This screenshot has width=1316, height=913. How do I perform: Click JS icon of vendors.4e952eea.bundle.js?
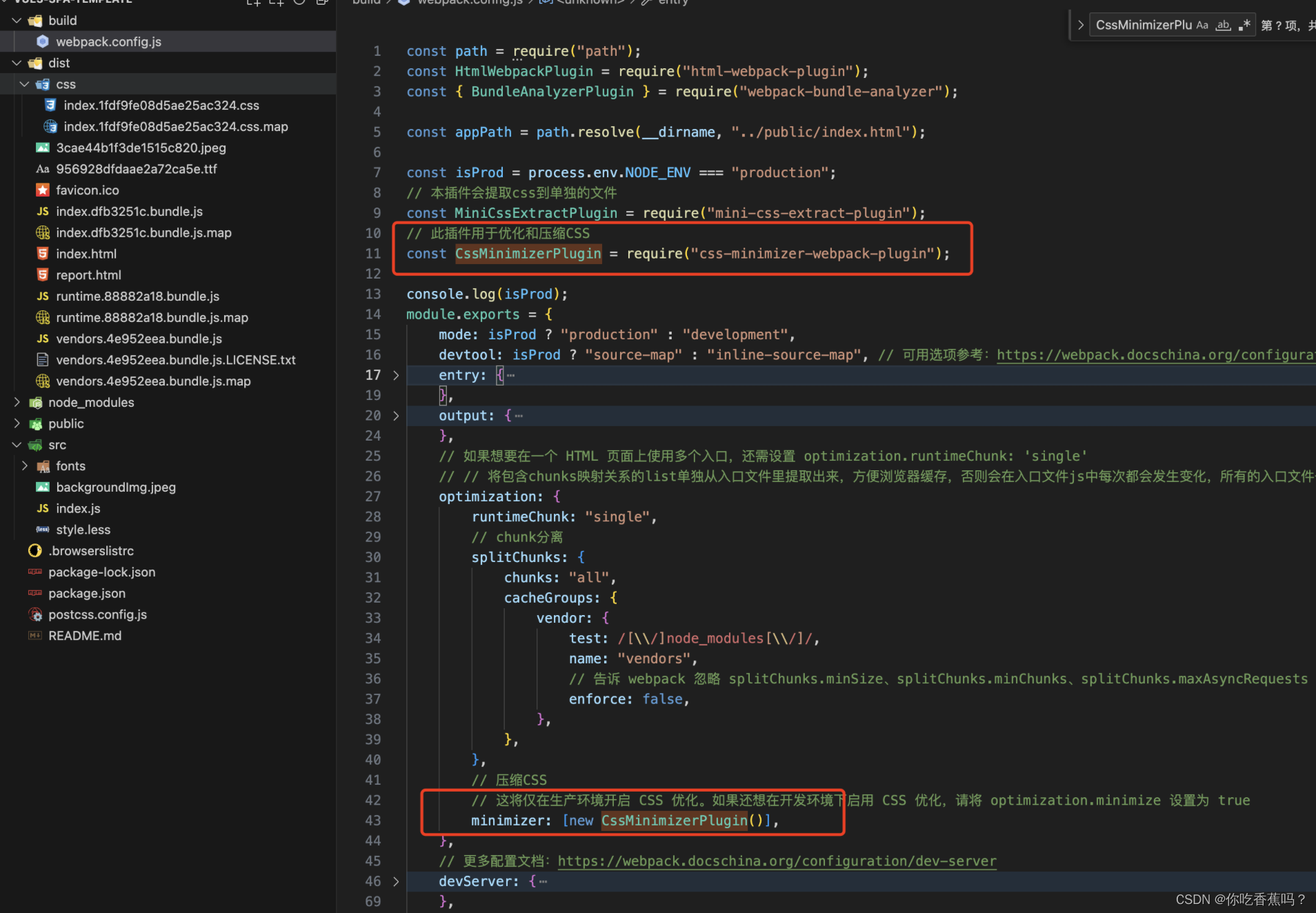[43, 339]
